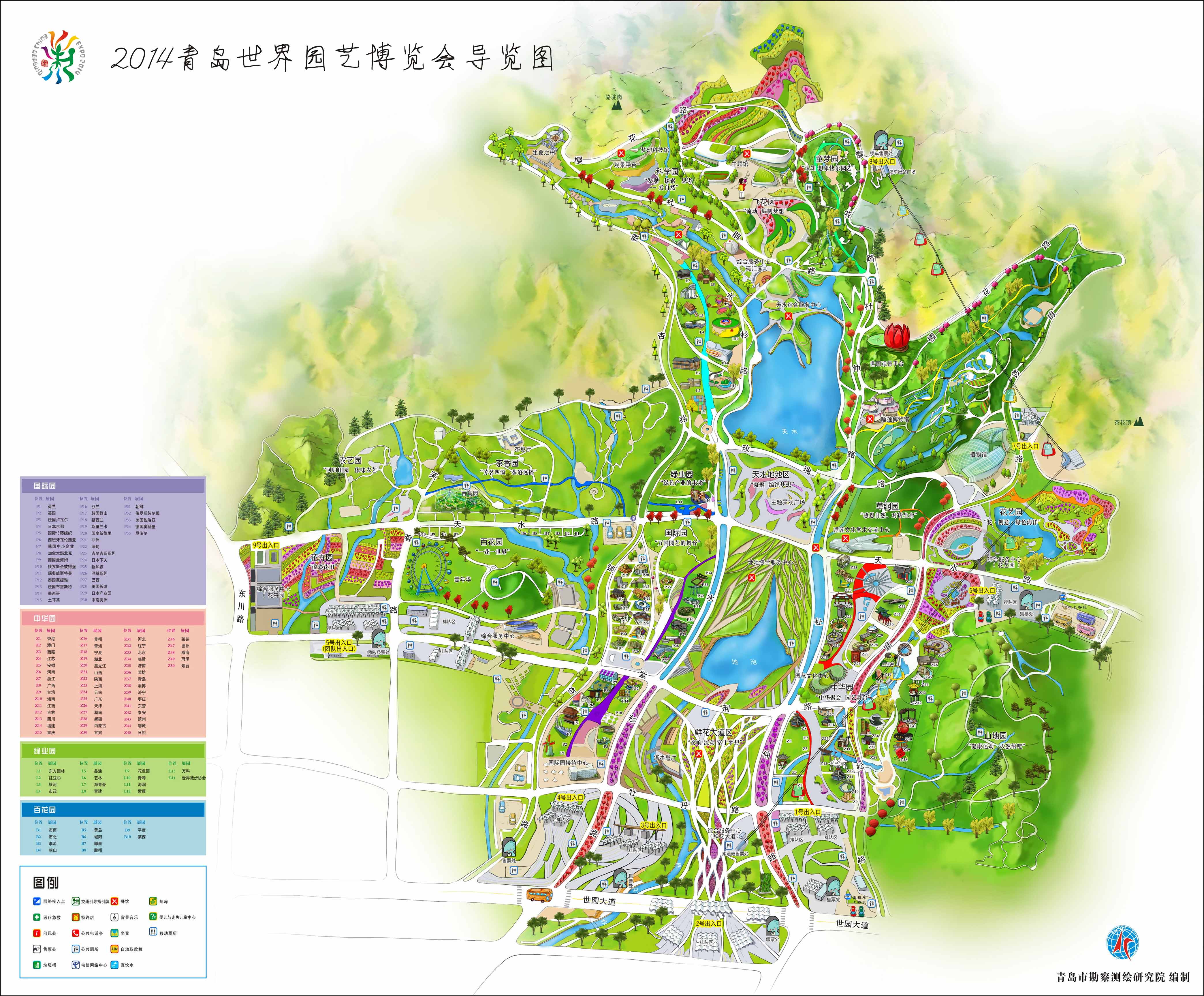Select the 特许店 gift shop legend icon
The image size is (1204, 996).
point(75,917)
